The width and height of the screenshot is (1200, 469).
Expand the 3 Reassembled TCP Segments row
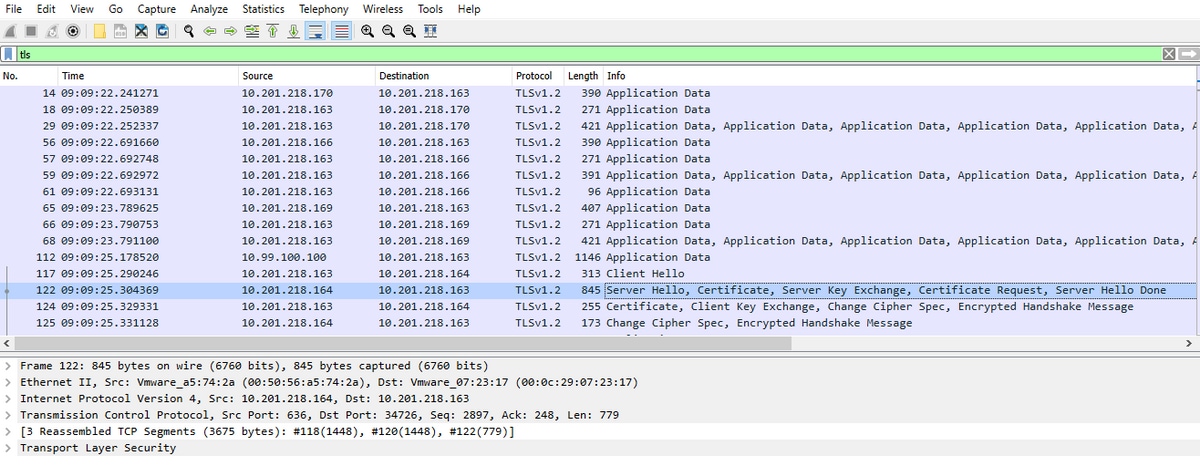pyautogui.click(x=9, y=431)
